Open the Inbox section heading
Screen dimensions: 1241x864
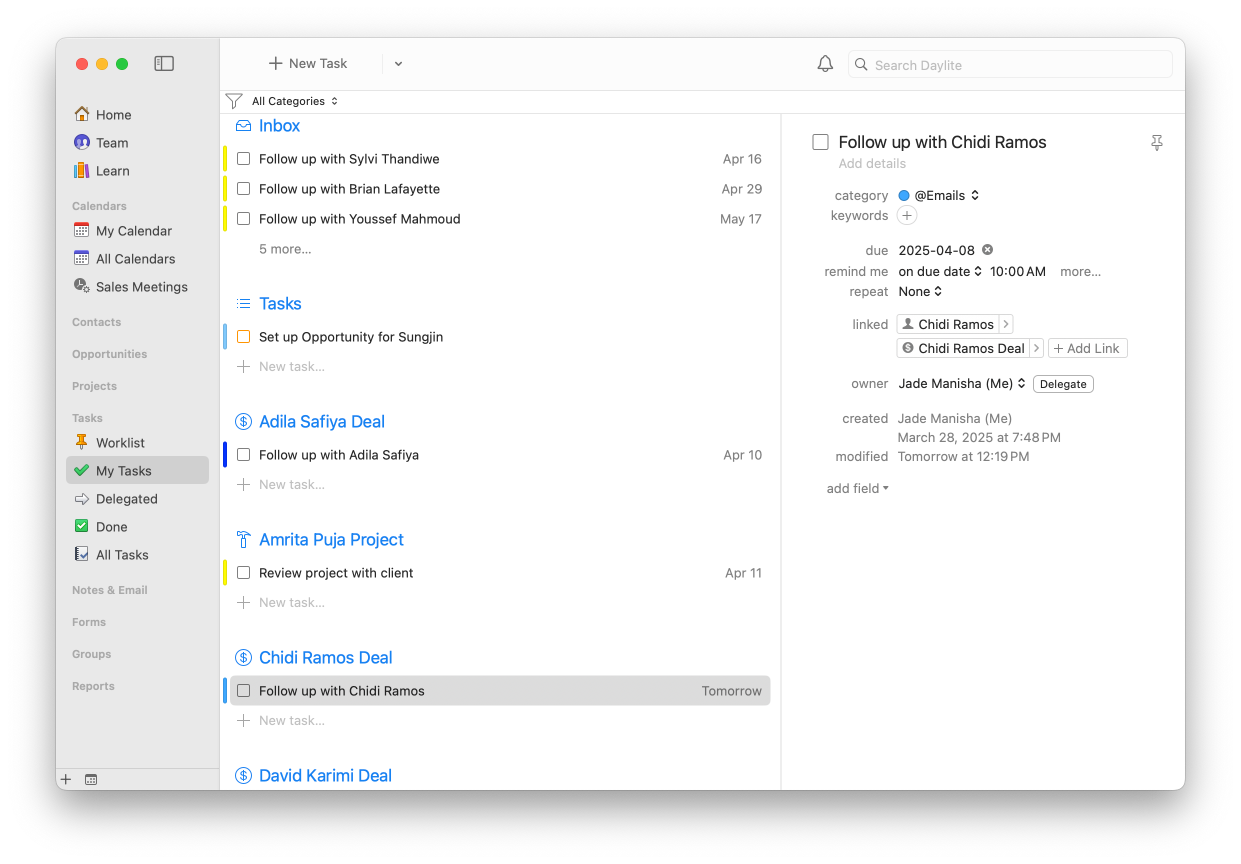(279, 126)
